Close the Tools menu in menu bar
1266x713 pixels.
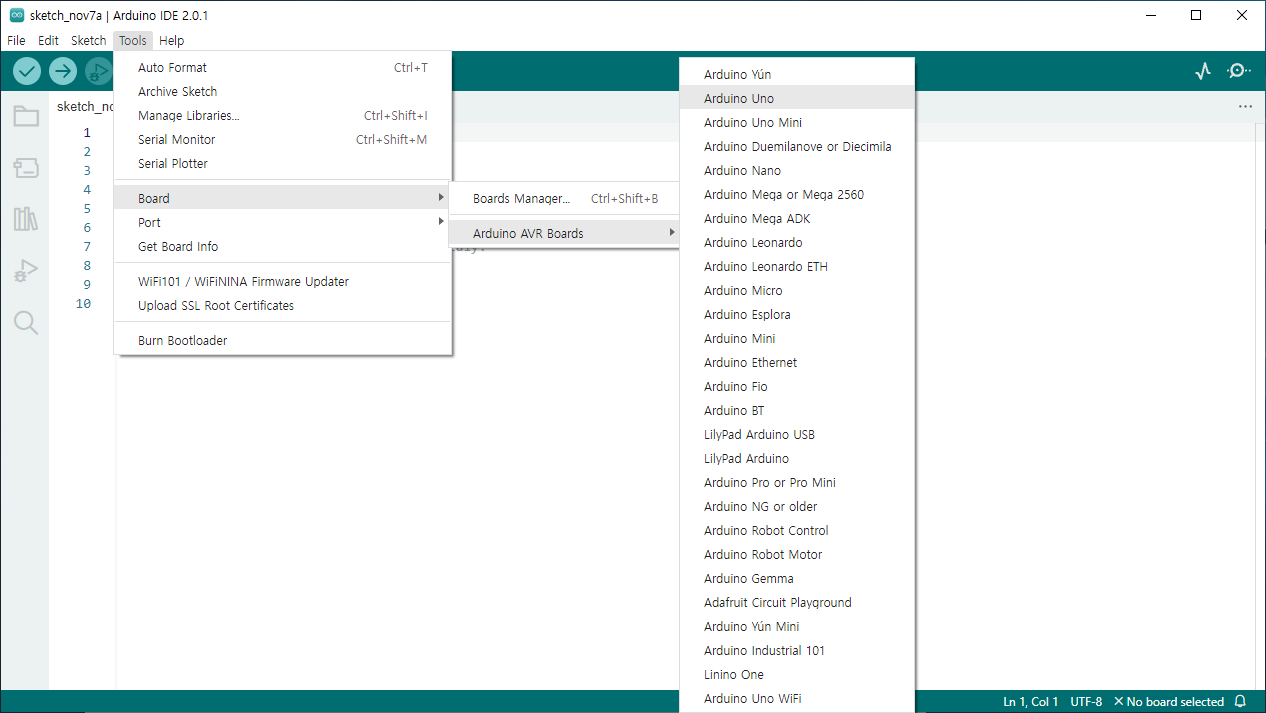(132, 41)
